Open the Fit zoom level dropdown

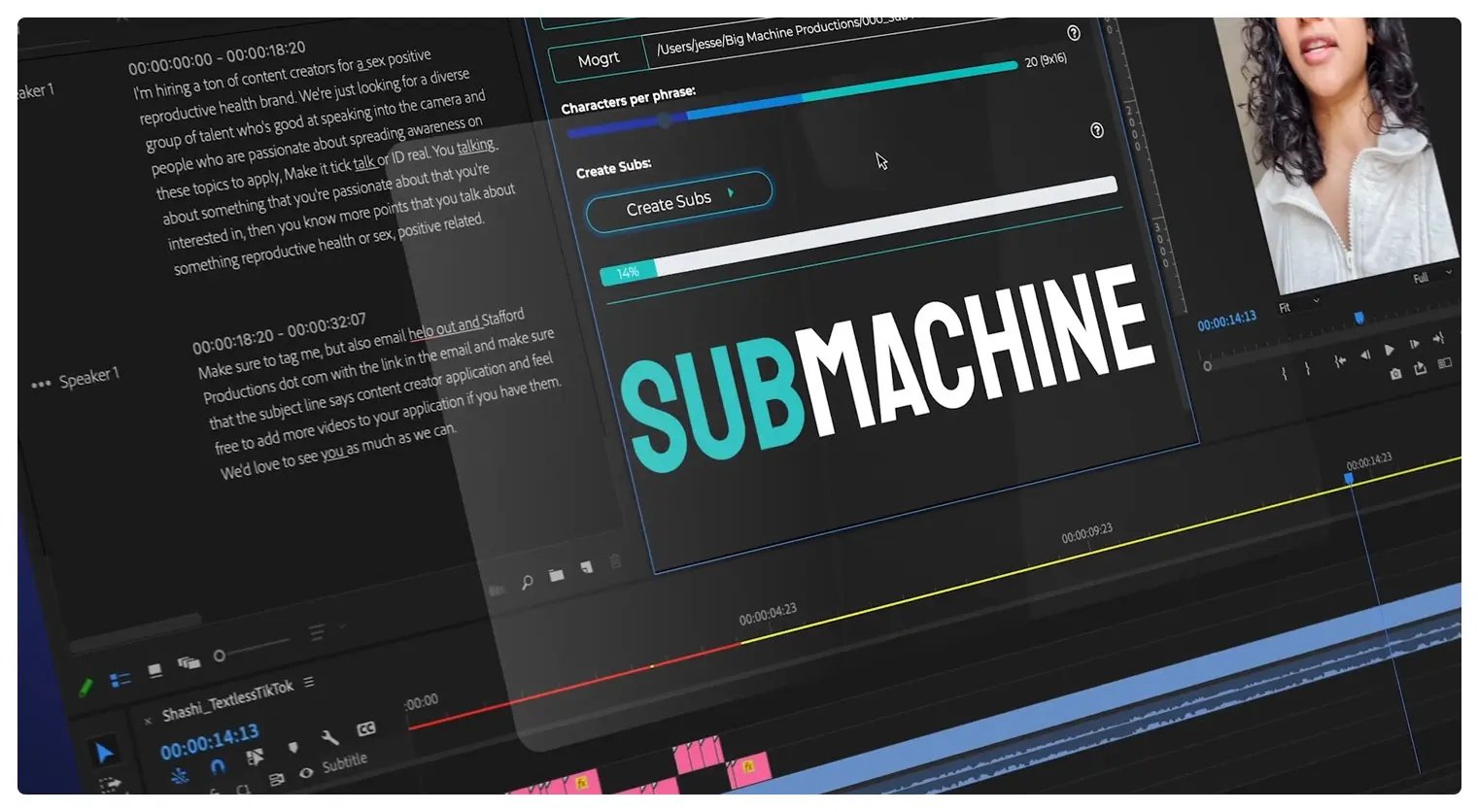tap(1290, 305)
